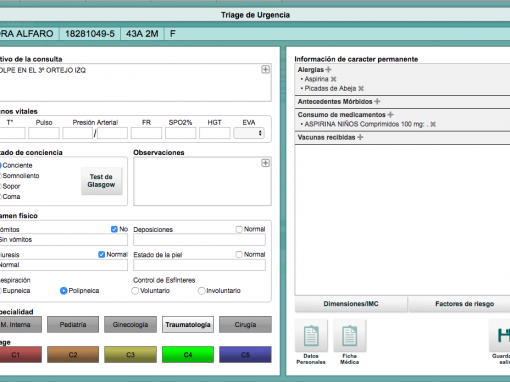This screenshot has height=382, width=510.
Task: Add Consumo de medicamentos entry with plus
Action: [x=390, y=114]
